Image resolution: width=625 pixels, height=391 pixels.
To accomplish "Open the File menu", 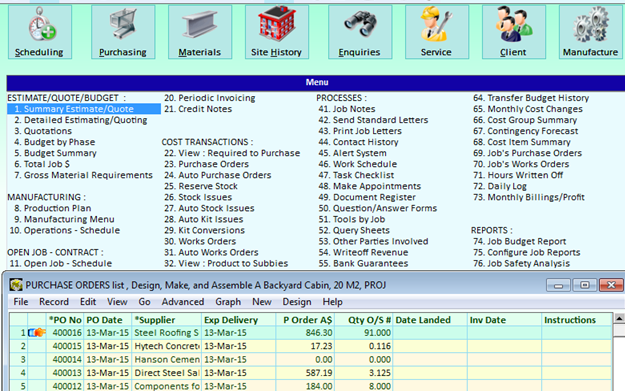I will tap(21, 302).
